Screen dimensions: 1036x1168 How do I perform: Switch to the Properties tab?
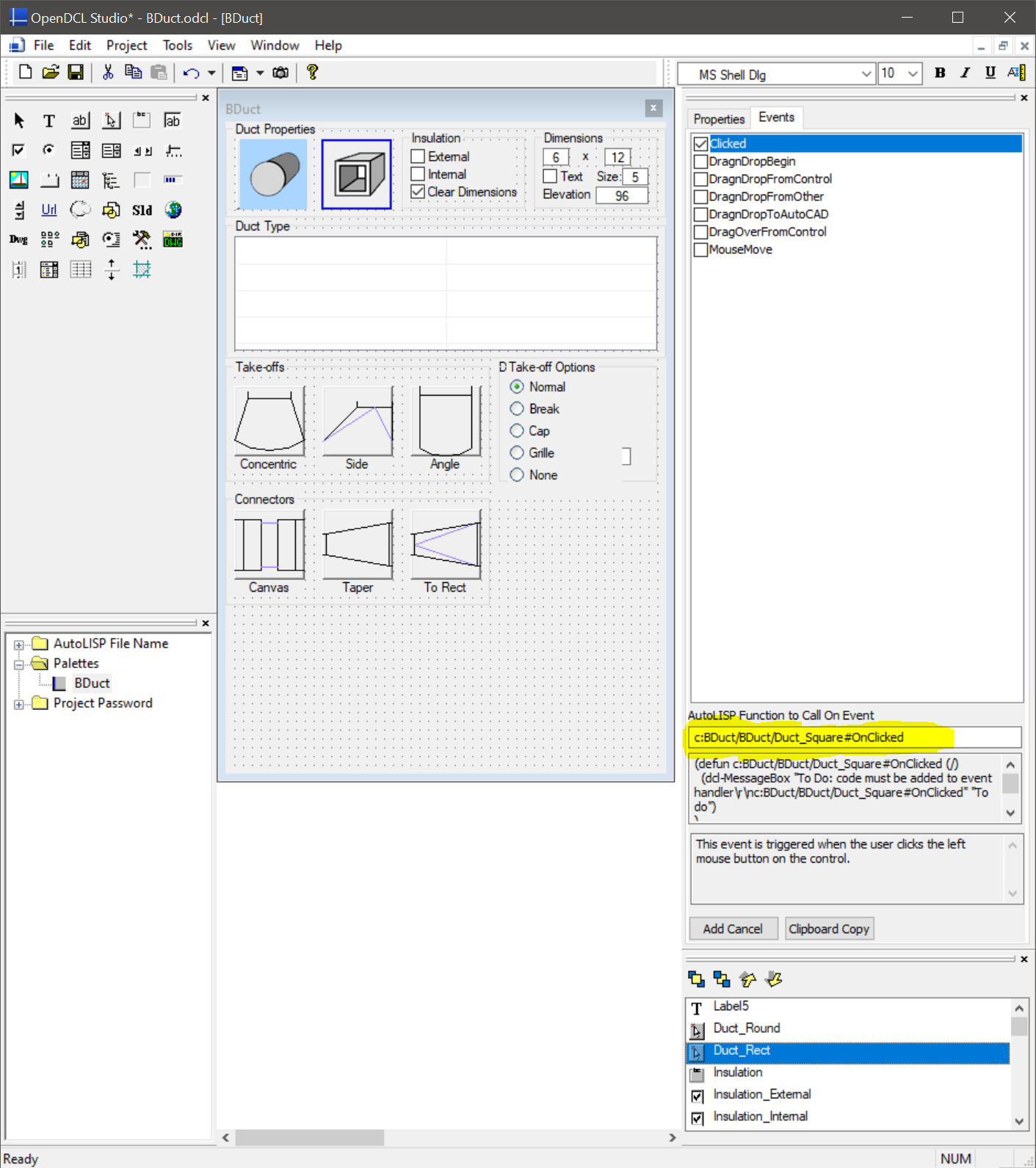click(719, 119)
